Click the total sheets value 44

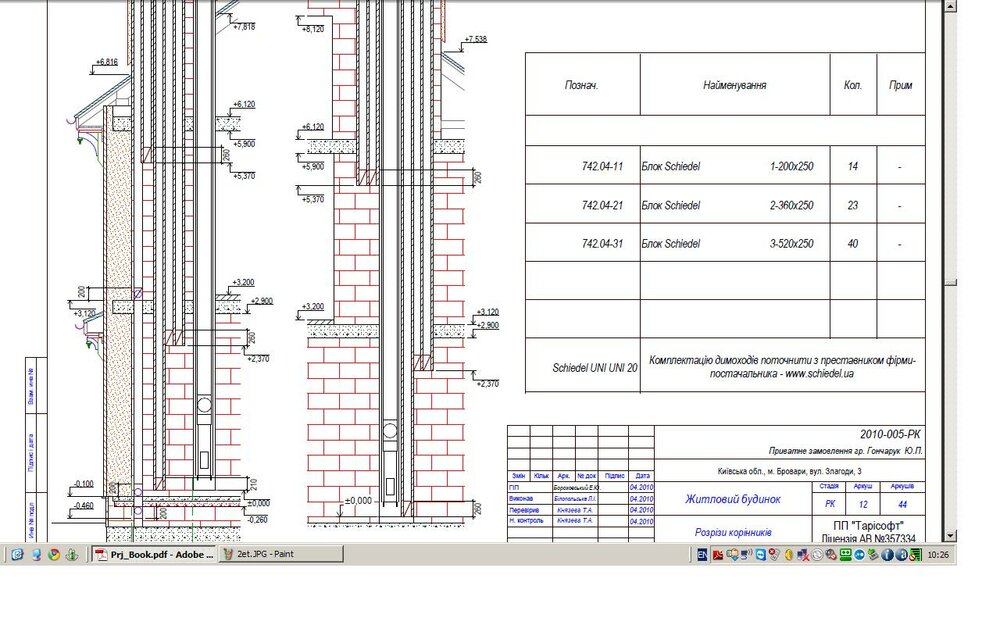902,504
